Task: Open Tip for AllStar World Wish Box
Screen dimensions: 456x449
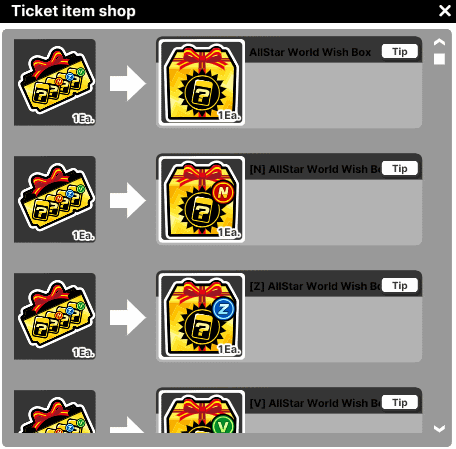Action: (400, 51)
